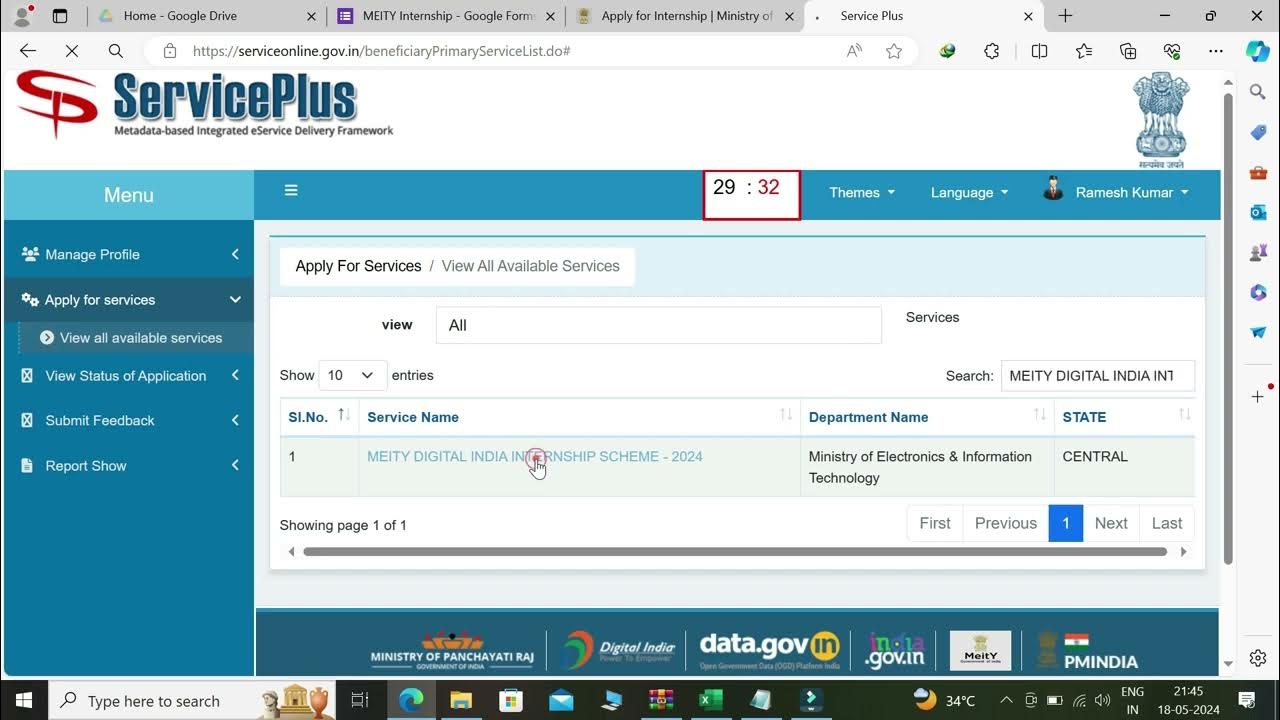The height and width of the screenshot is (720, 1280).
Task: Open Show entries count dropdown
Action: pyautogui.click(x=352, y=375)
